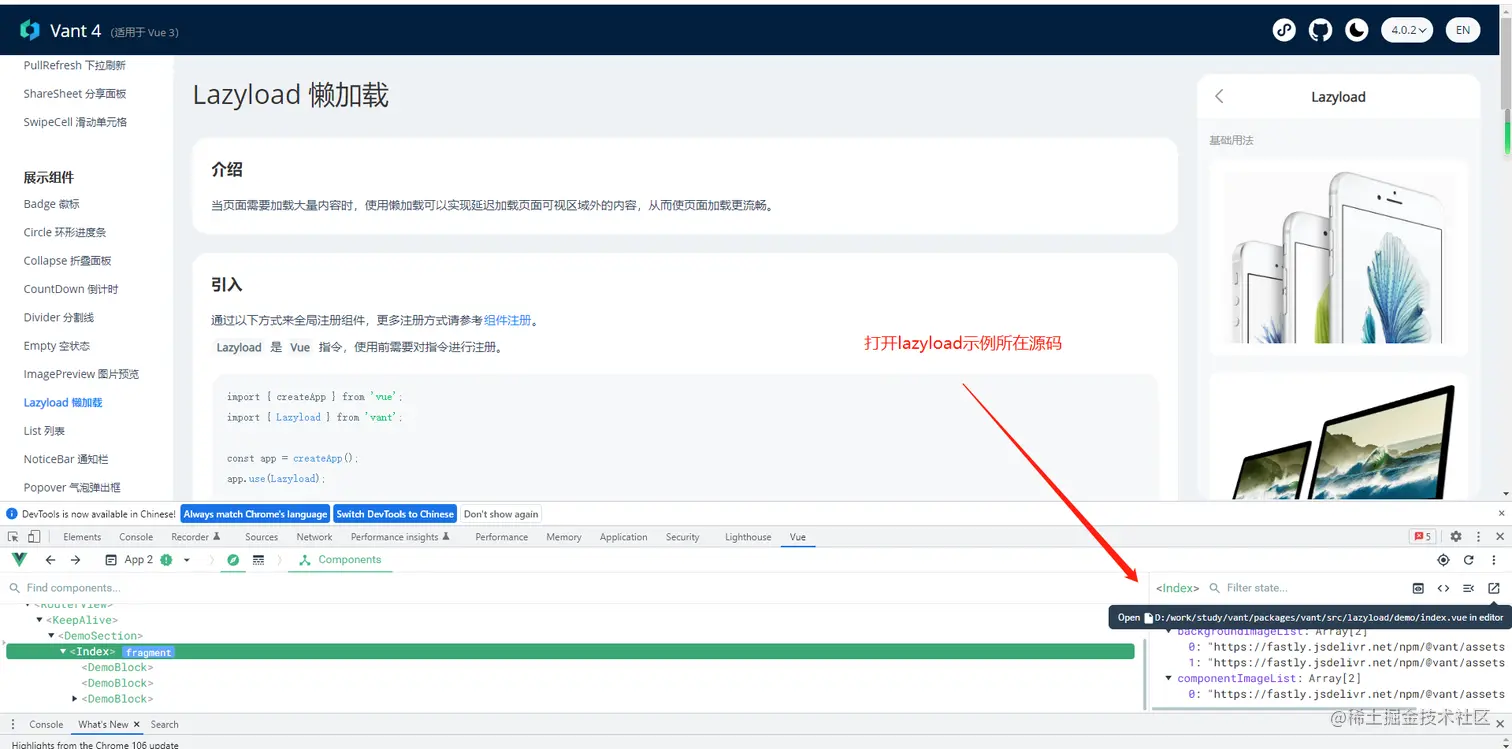
Task: Switch to the Lighthouse tab
Action: pyautogui.click(x=748, y=537)
